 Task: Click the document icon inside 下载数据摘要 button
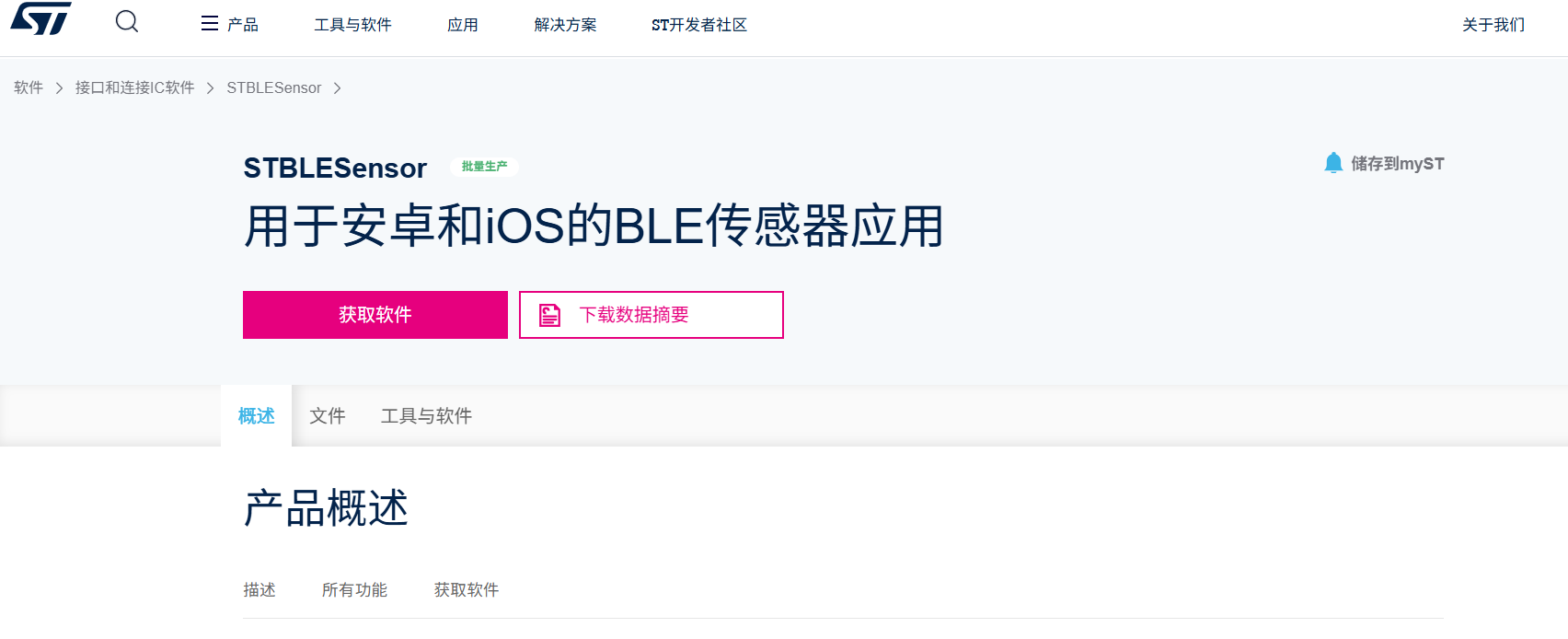pyautogui.click(x=549, y=314)
